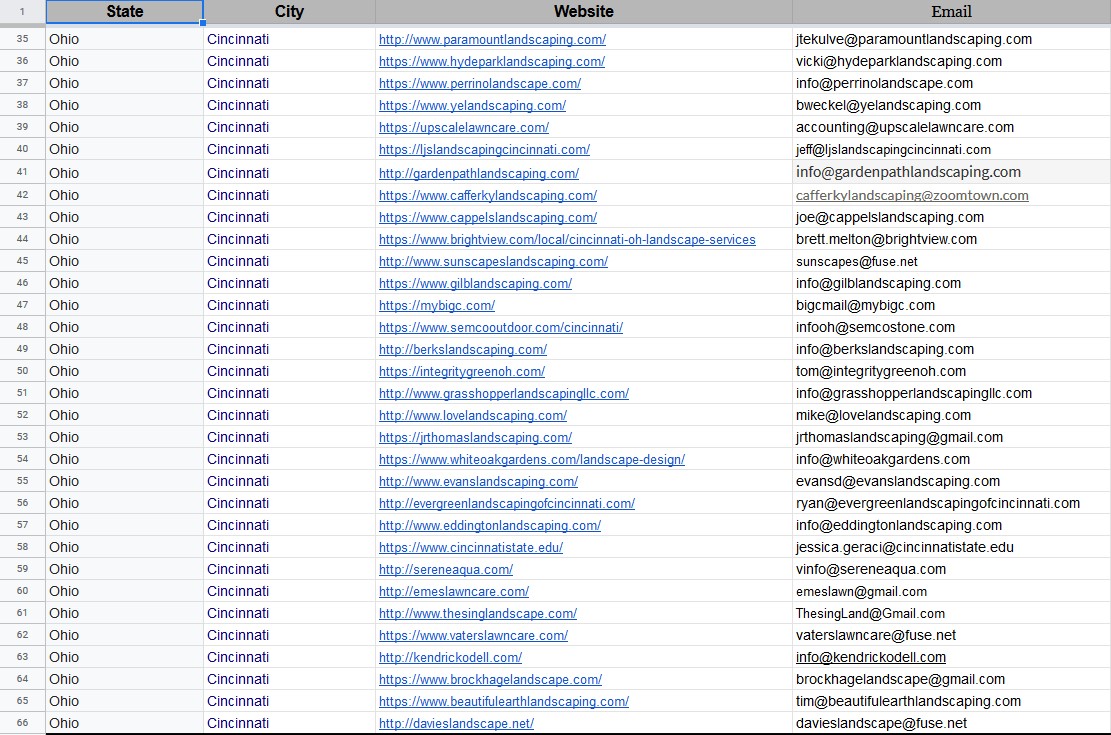Open the sereneaqua.com link

pos(446,569)
